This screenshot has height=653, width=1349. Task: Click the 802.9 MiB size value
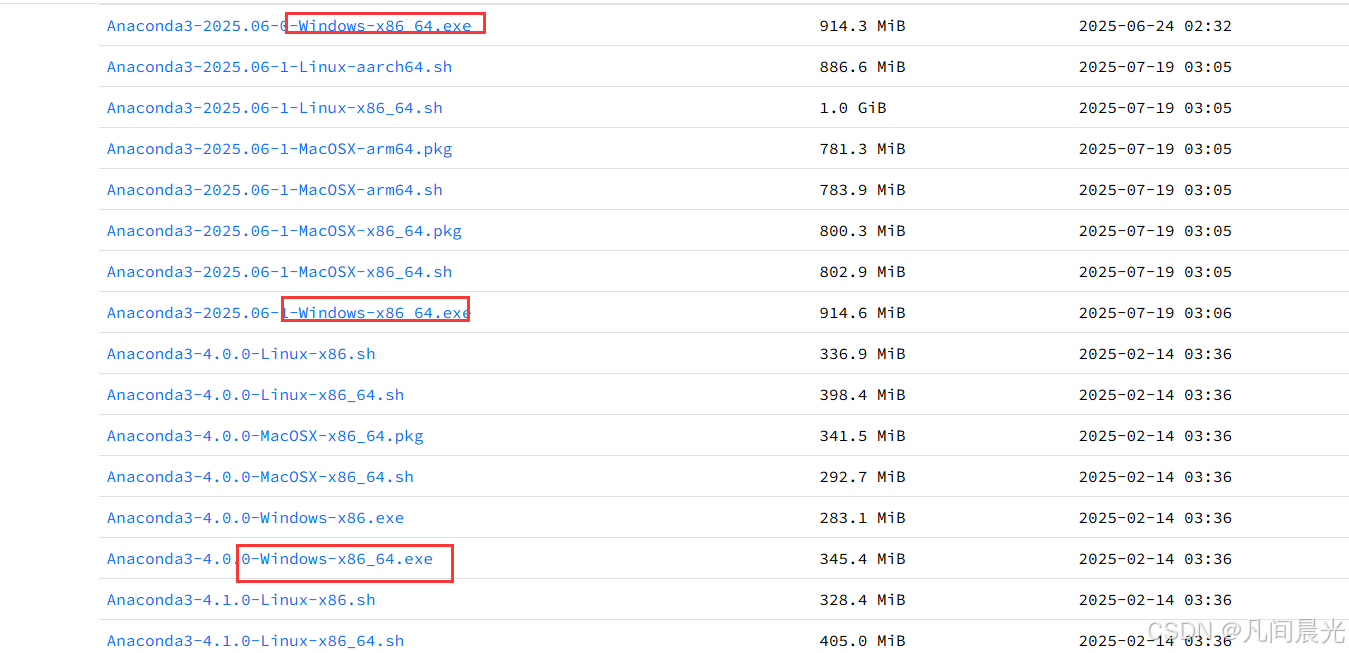coord(862,272)
